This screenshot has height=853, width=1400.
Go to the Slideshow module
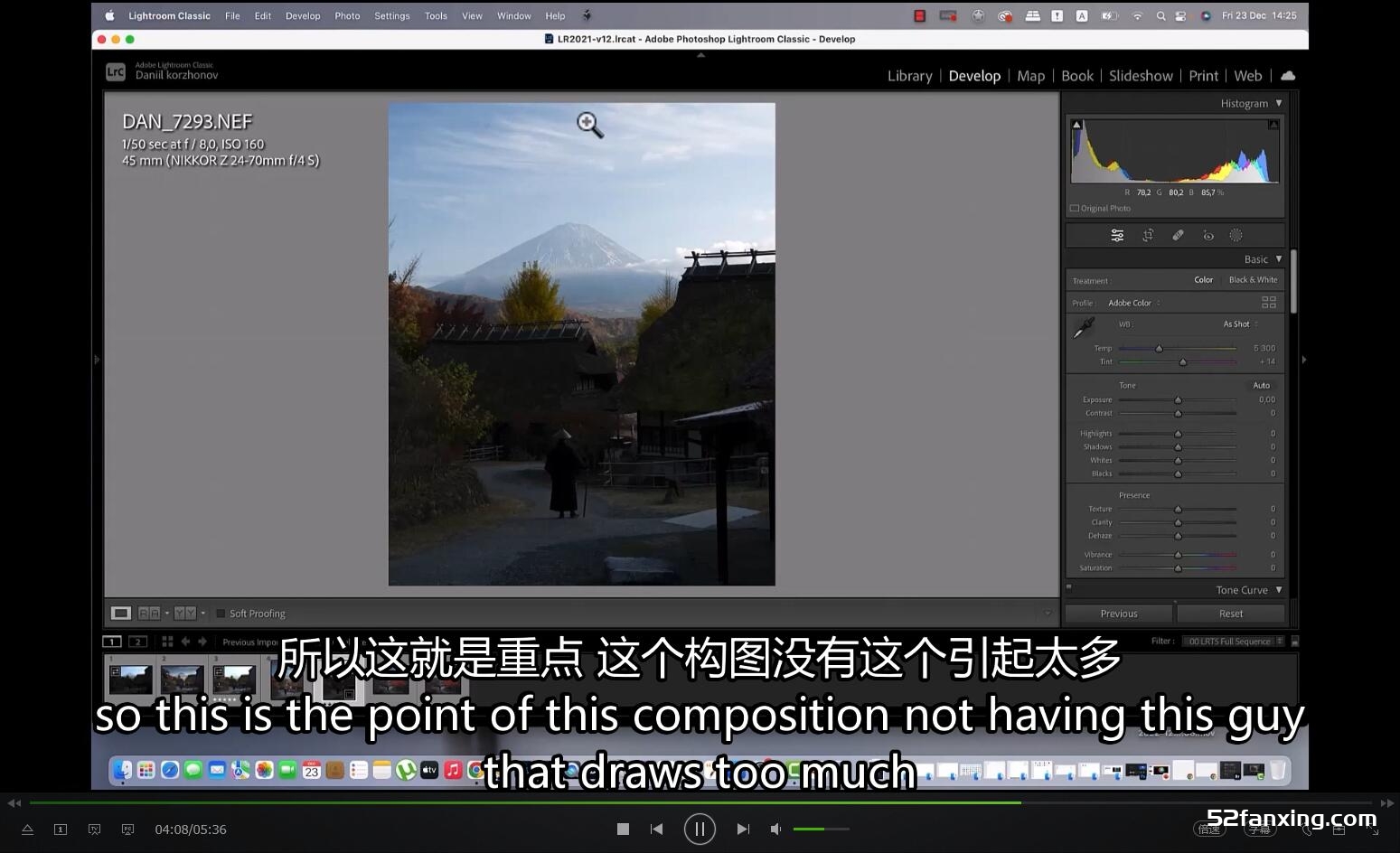click(x=1141, y=76)
